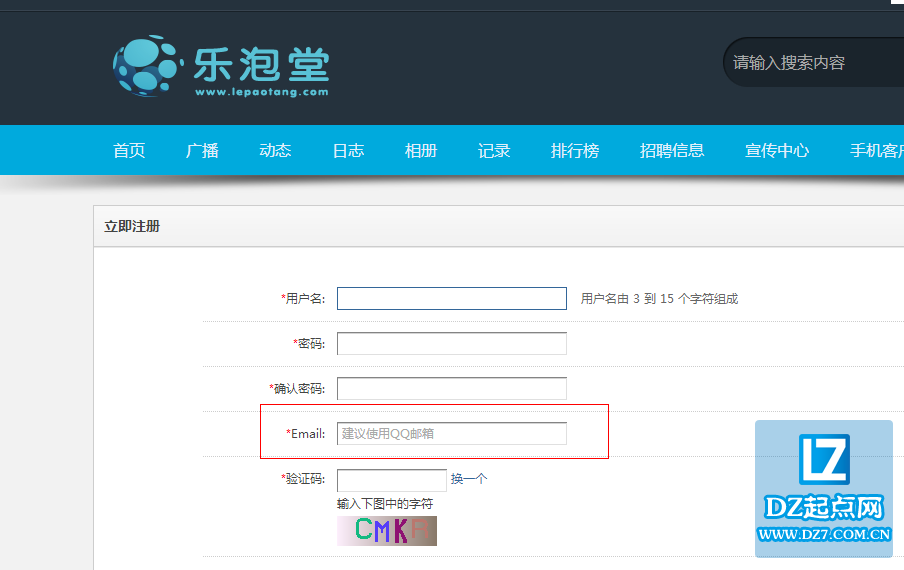904x570 pixels.
Task: Click the Email field with QQ邮箱 hint
Action: tap(451, 434)
